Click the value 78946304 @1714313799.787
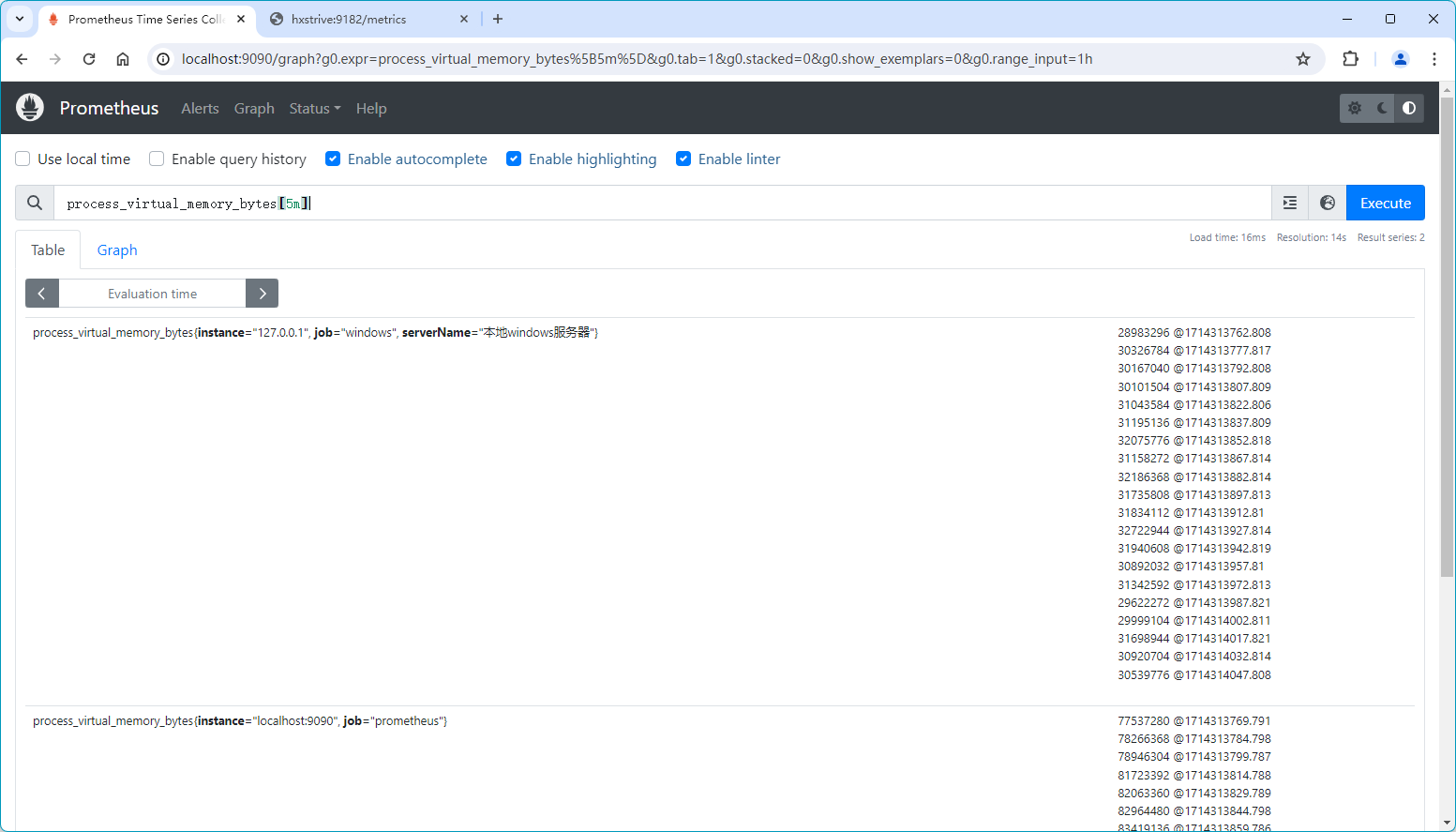1456x832 pixels. 1194,757
